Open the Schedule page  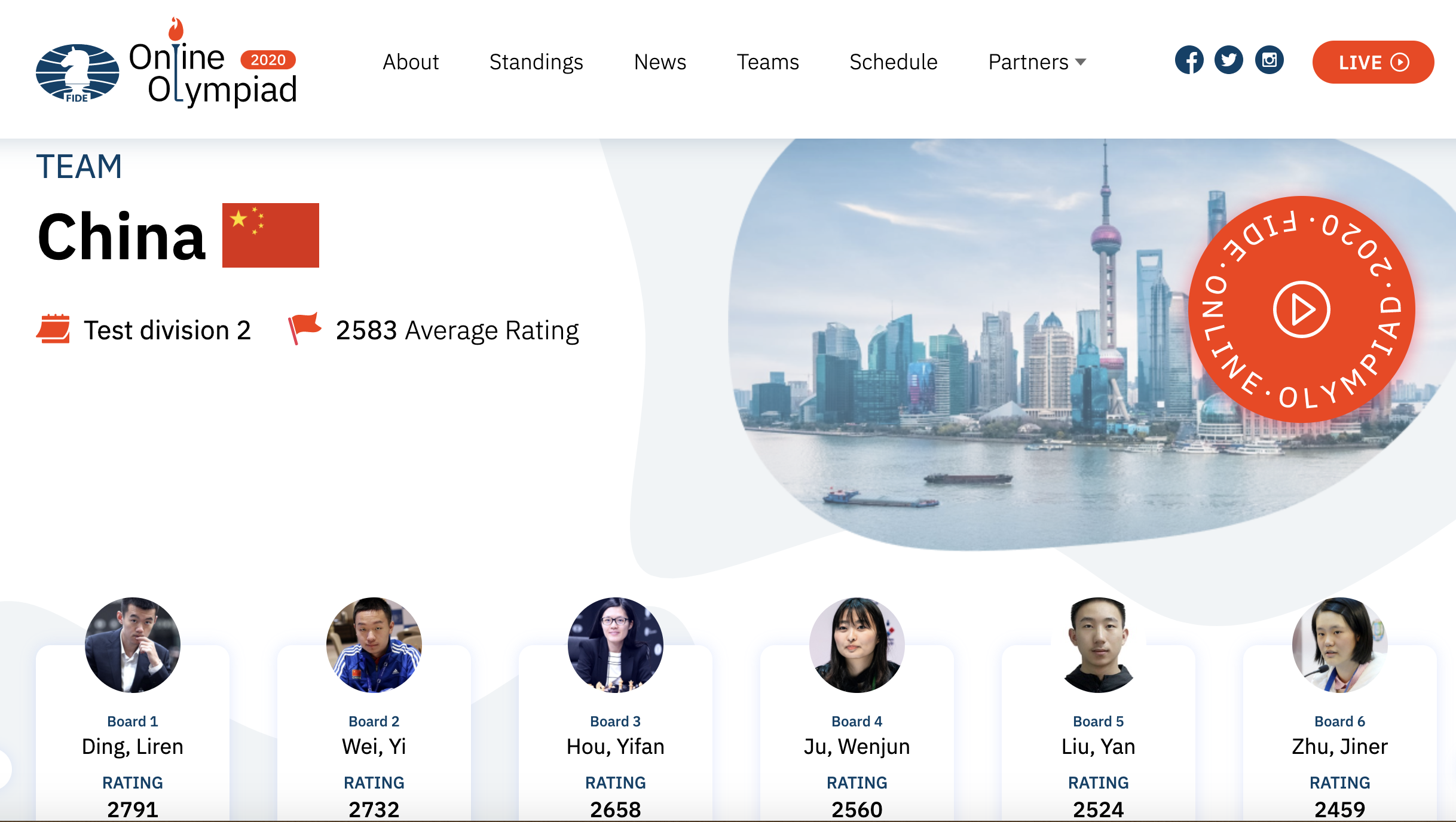tap(894, 62)
